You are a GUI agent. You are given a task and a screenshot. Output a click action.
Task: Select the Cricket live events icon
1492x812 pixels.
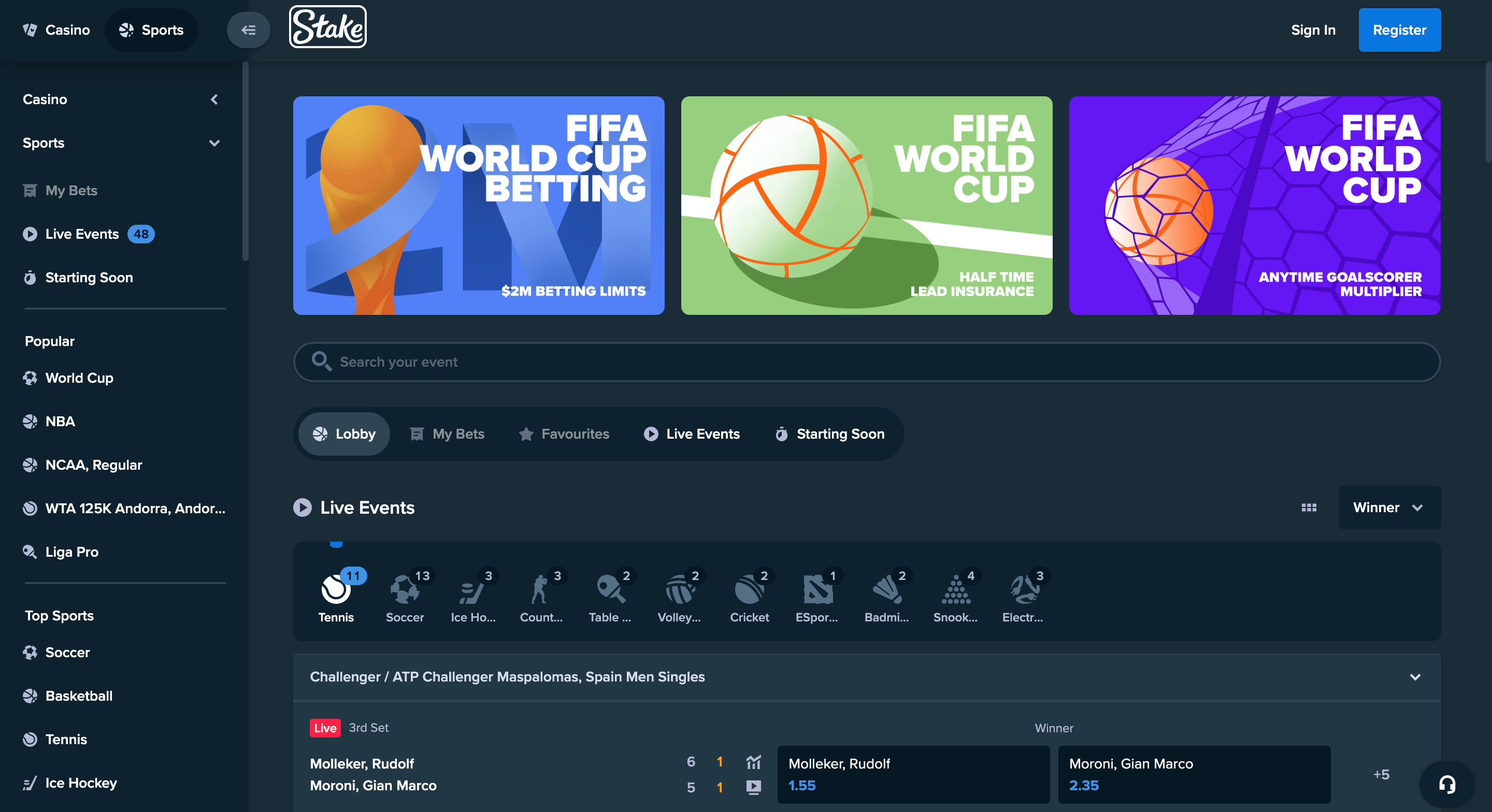pos(749,590)
